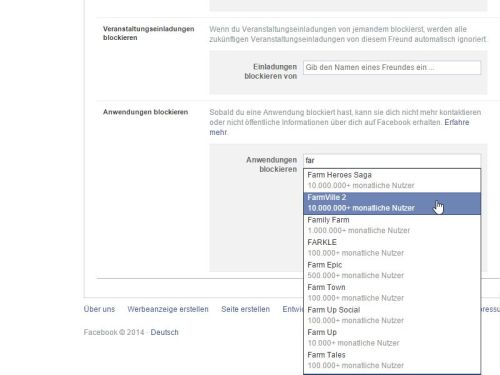Select Farm Town in the dropdown
500x375 pixels.
click(392, 293)
